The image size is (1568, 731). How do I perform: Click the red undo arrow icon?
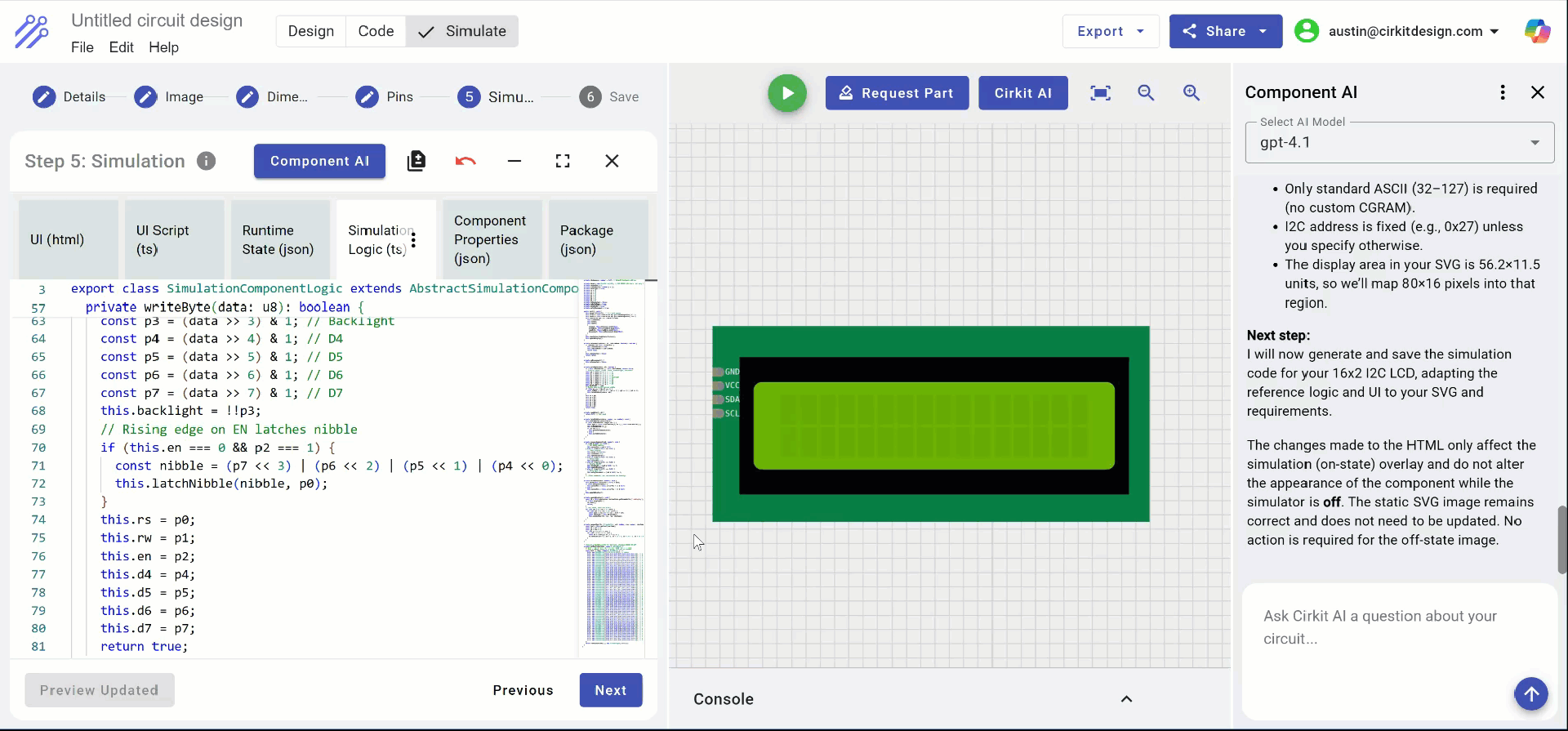coord(465,161)
